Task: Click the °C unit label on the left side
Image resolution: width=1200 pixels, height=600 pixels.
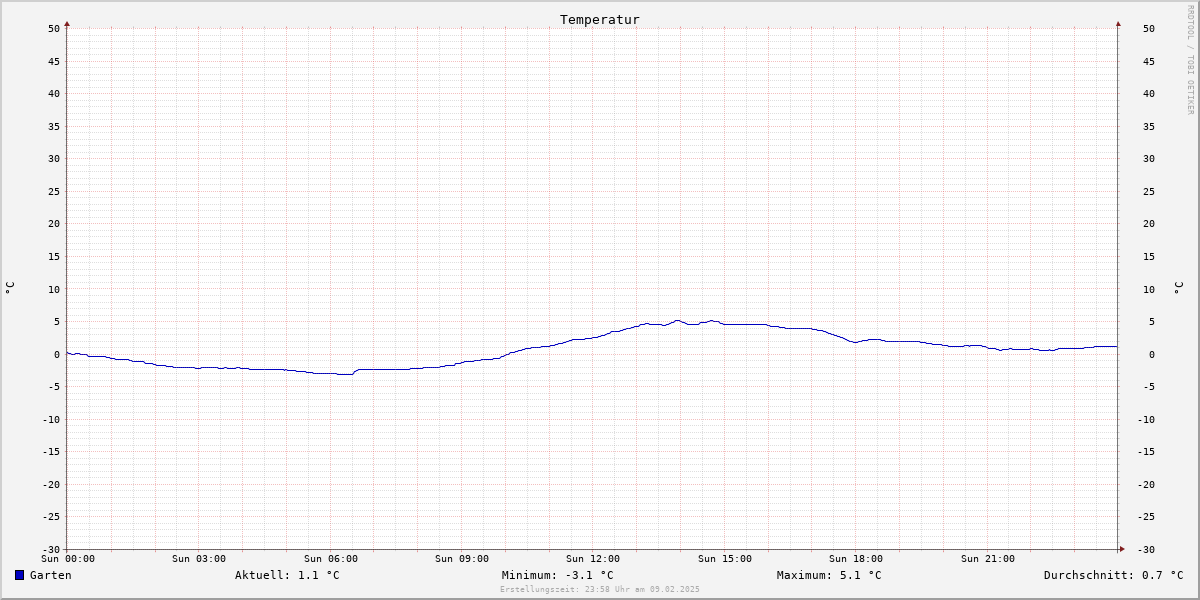Action: [10, 288]
